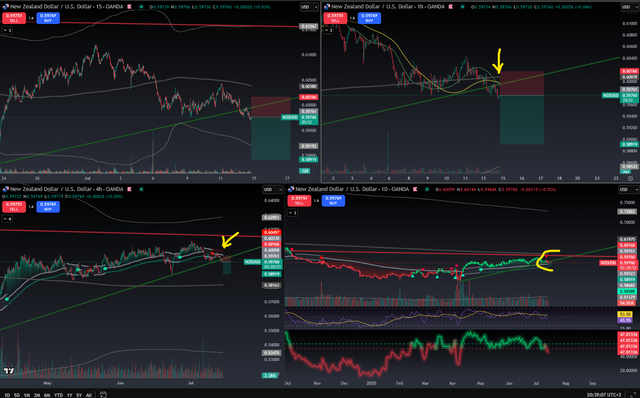Click the 1D chart symbol title

[x=352, y=189]
